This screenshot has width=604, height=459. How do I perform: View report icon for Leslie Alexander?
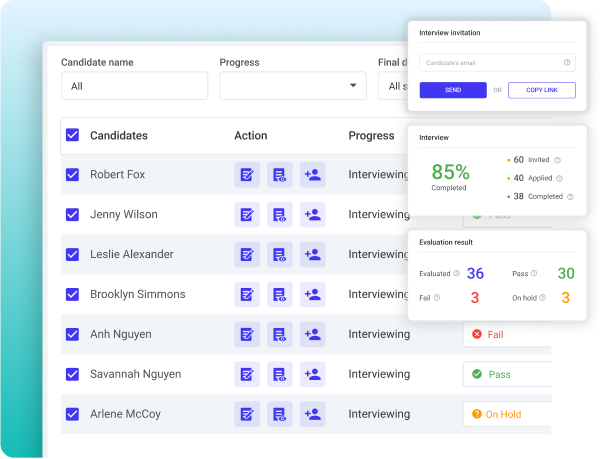coord(280,255)
